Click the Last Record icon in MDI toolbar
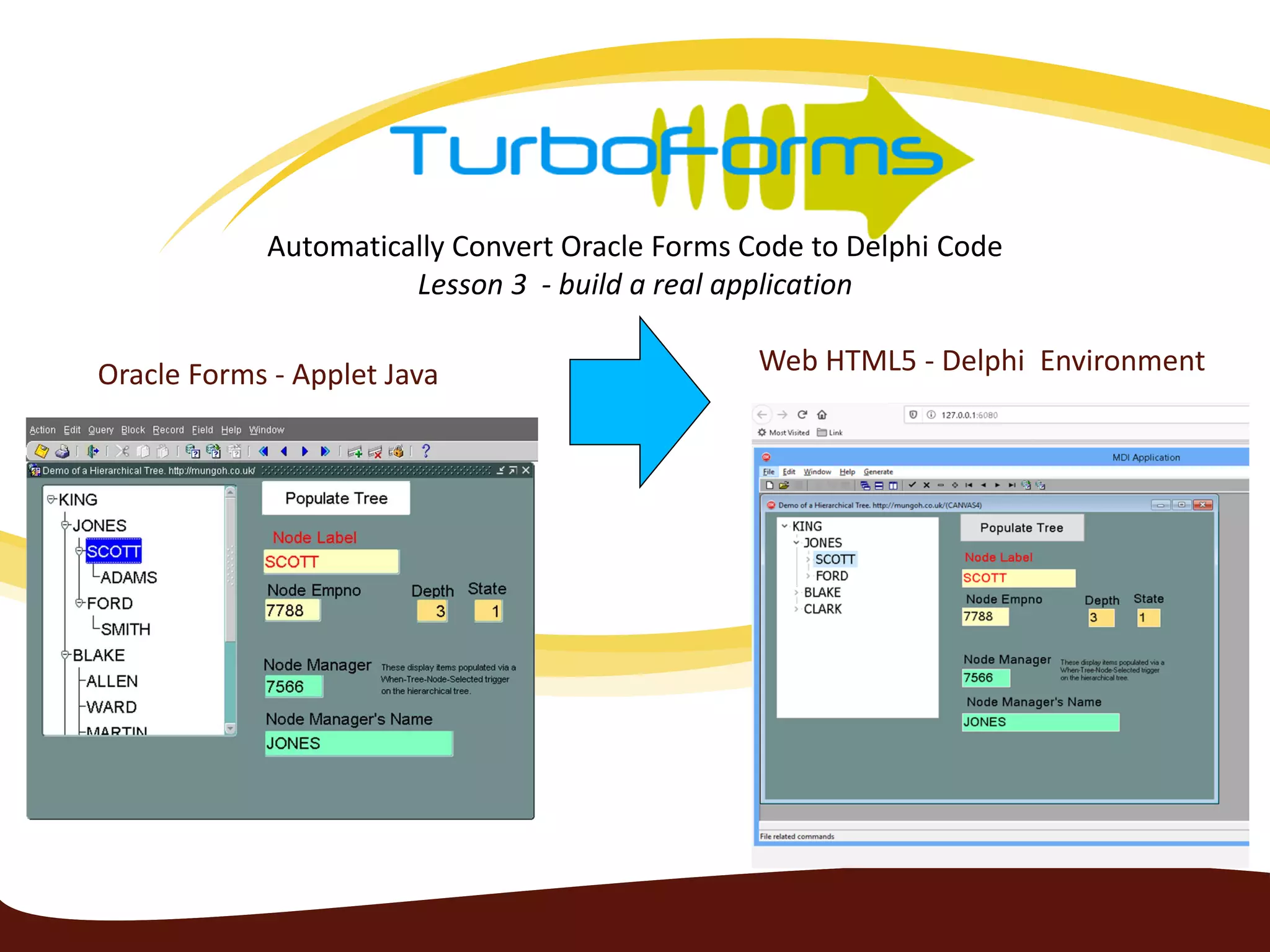 click(1011, 485)
